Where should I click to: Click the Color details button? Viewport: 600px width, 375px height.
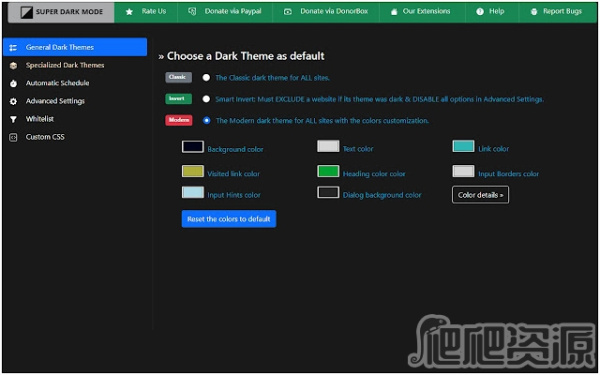pyautogui.click(x=480, y=195)
